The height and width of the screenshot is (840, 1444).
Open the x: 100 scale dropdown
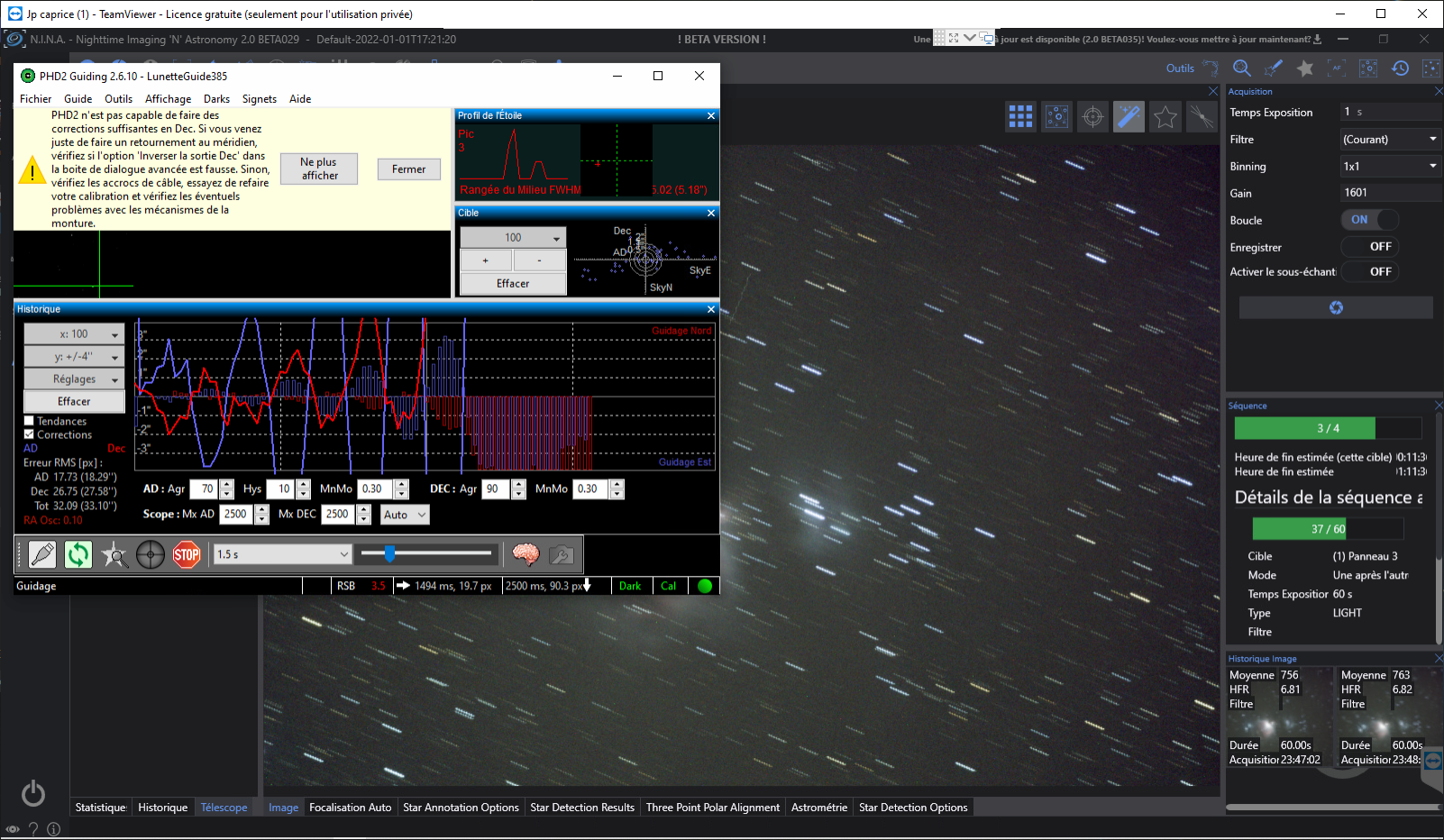(74, 334)
